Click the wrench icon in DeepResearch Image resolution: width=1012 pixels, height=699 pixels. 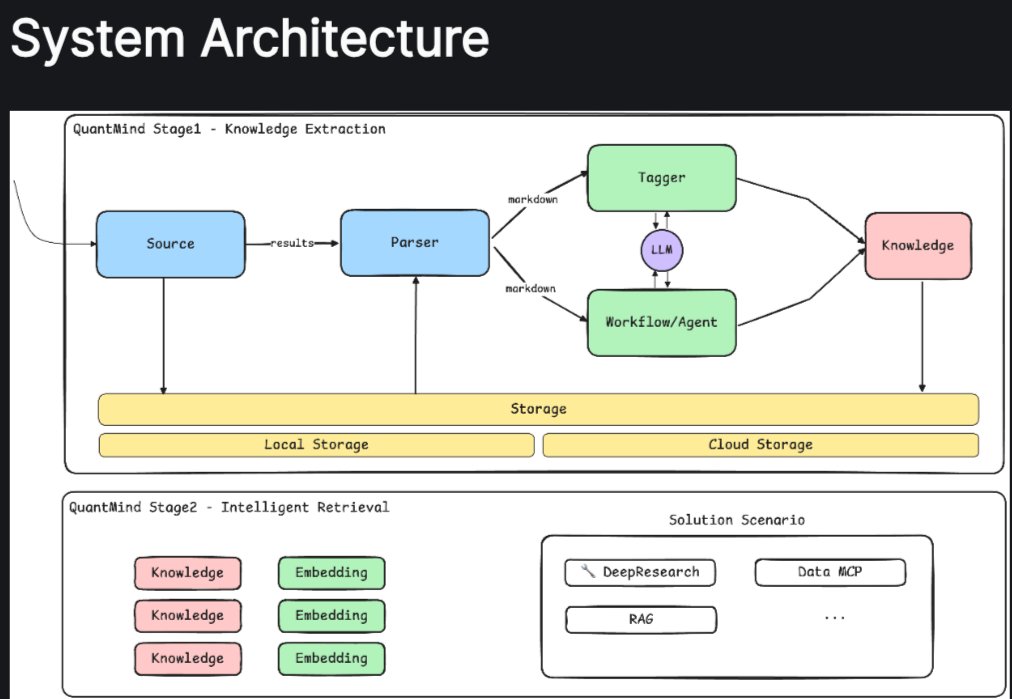(587, 571)
